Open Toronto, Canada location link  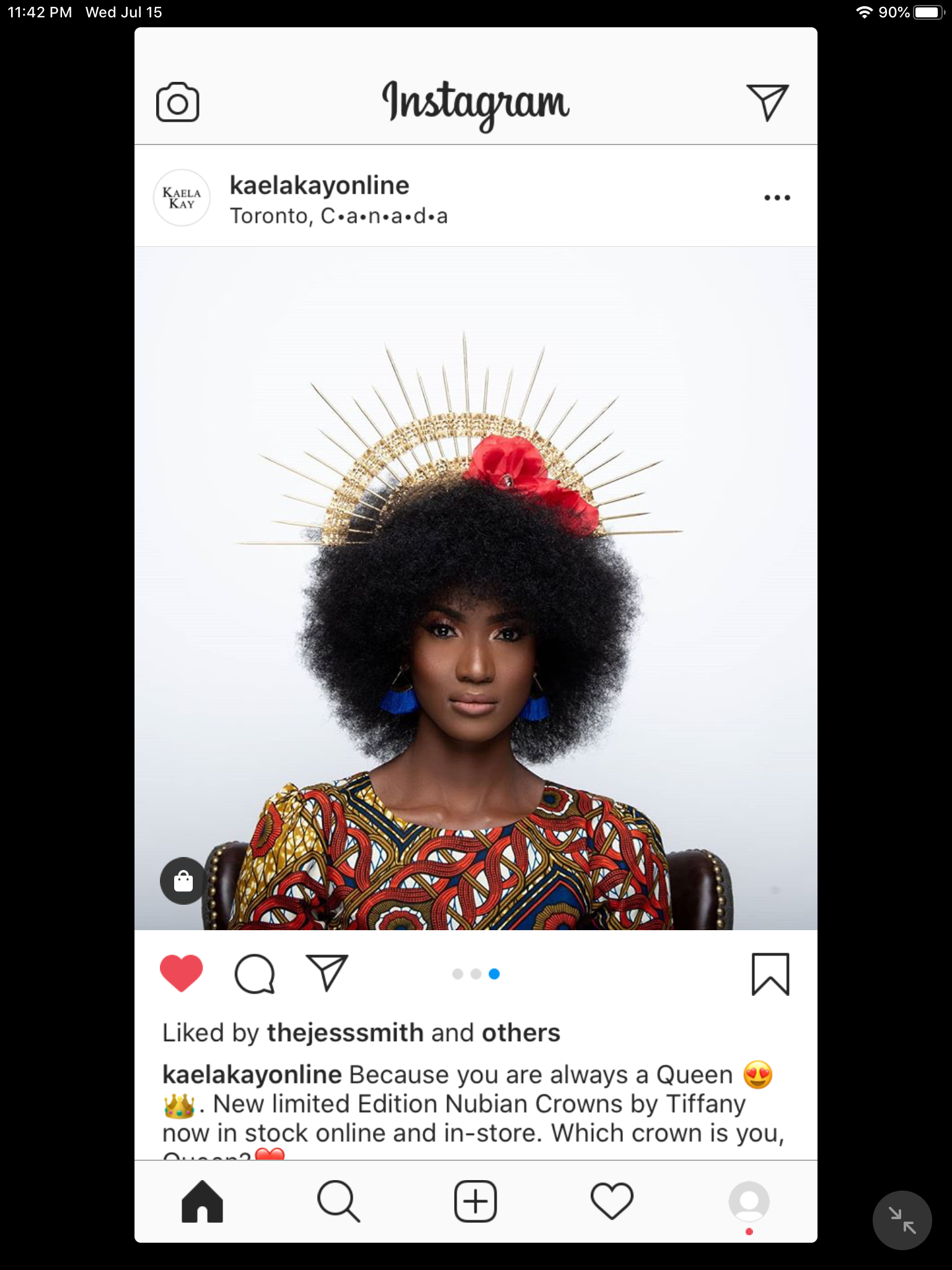click(338, 216)
